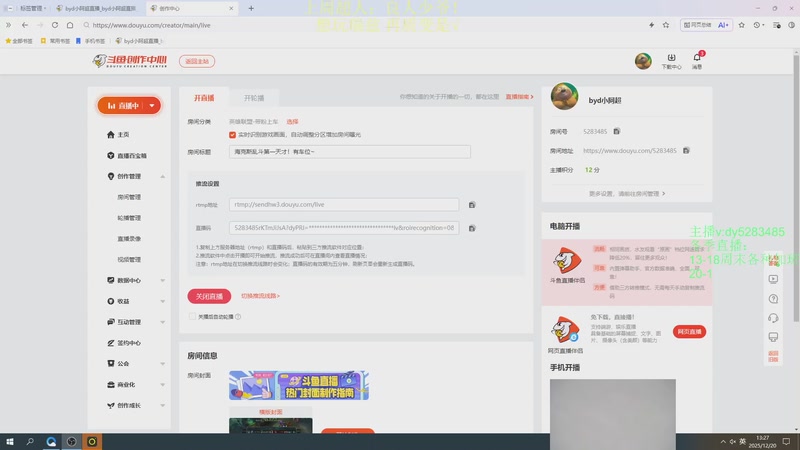
Task: Click the feedback monitor icon in floating bar
Action: 773,337
